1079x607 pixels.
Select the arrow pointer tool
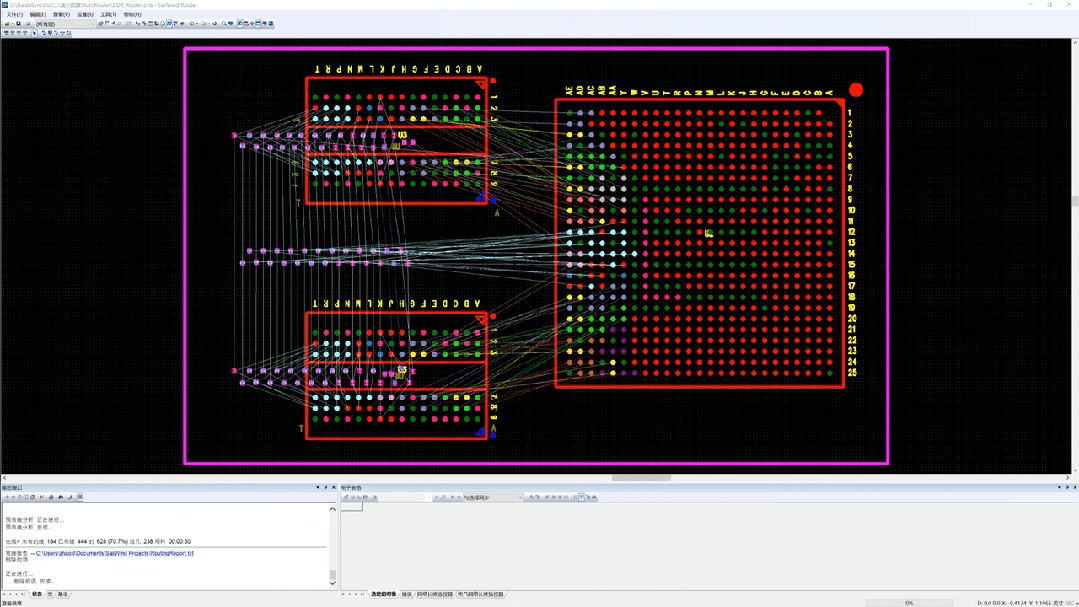coord(34,33)
